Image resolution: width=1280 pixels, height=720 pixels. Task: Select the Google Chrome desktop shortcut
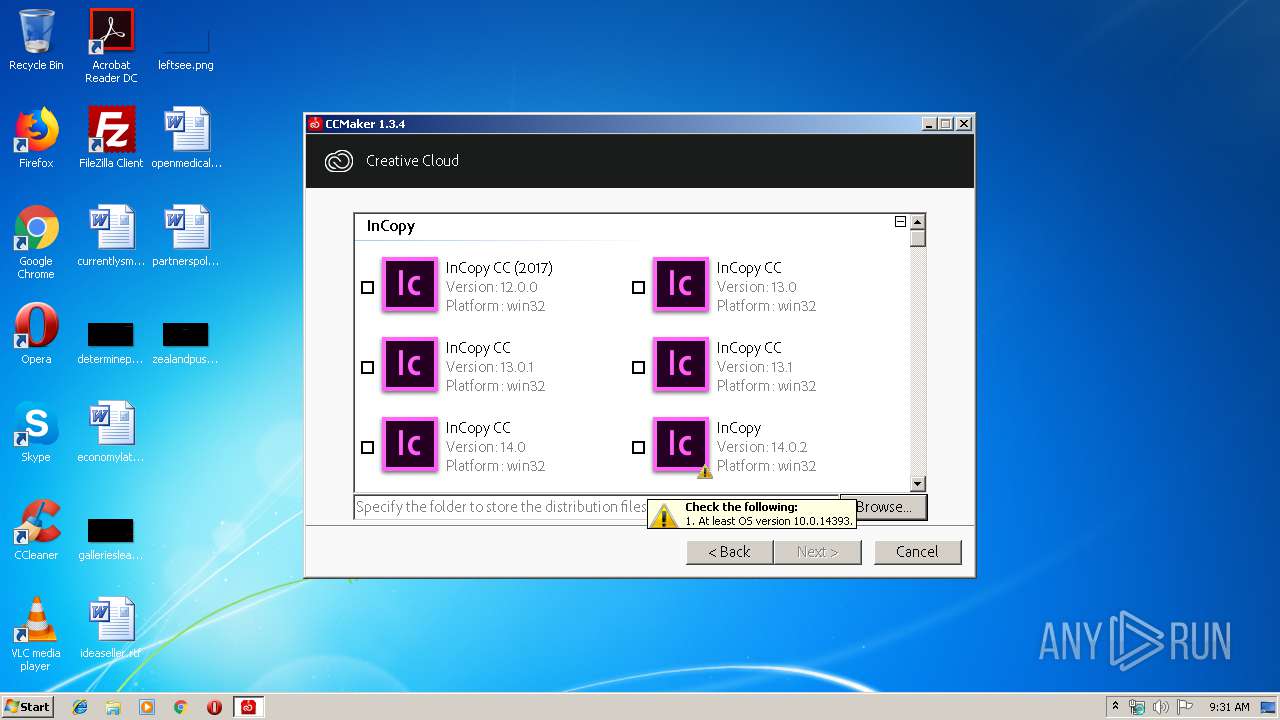(36, 242)
